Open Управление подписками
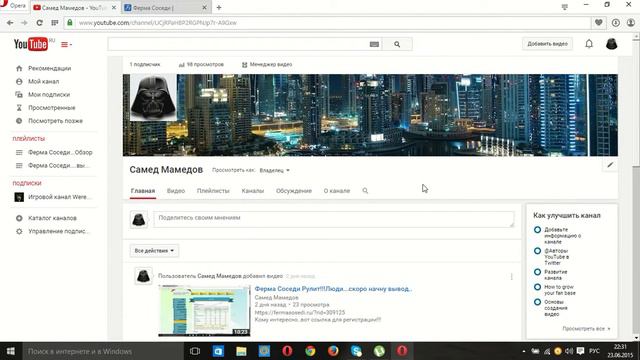This screenshot has width=640, height=360. pyautogui.click(x=58, y=231)
